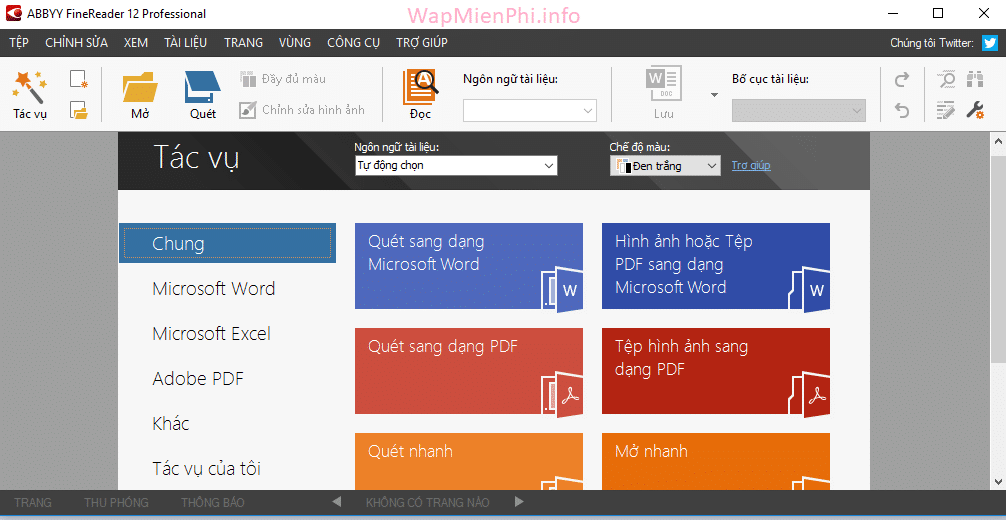Open options with the wrench icon

tap(975, 110)
